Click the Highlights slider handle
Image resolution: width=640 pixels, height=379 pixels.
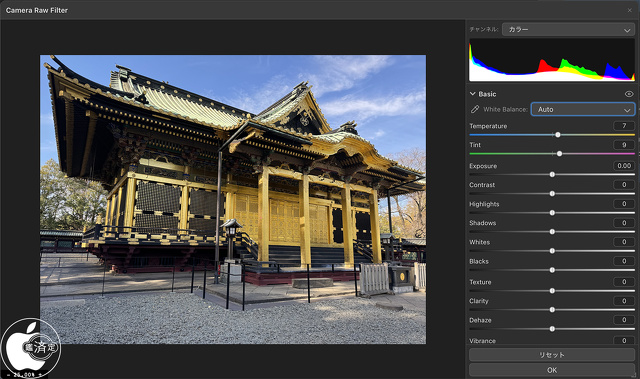coord(552,213)
